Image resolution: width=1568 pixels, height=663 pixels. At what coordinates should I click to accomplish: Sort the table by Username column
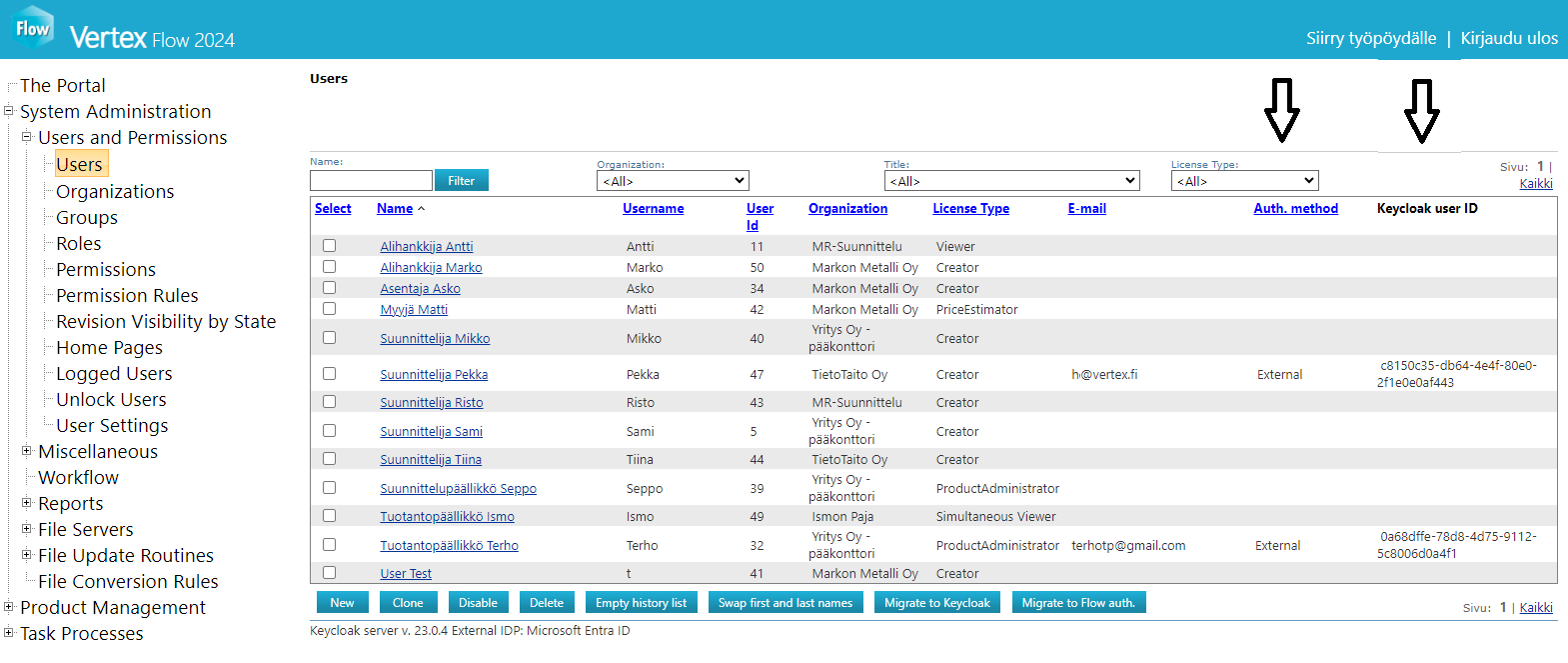pos(653,209)
